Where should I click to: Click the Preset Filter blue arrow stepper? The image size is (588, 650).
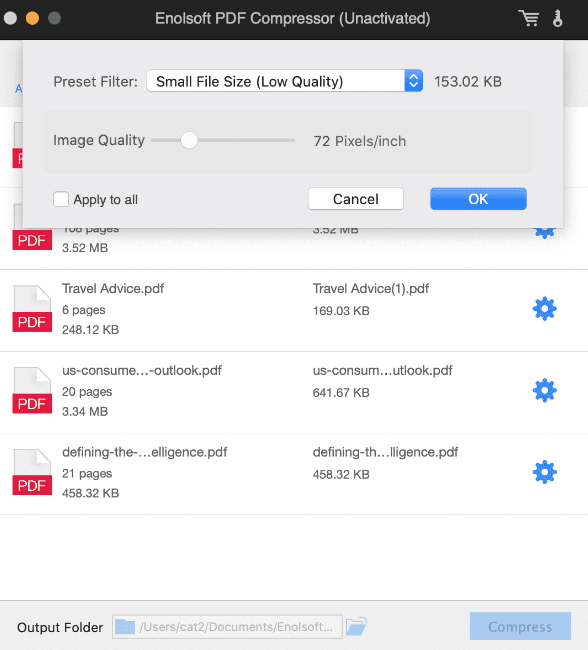[413, 81]
